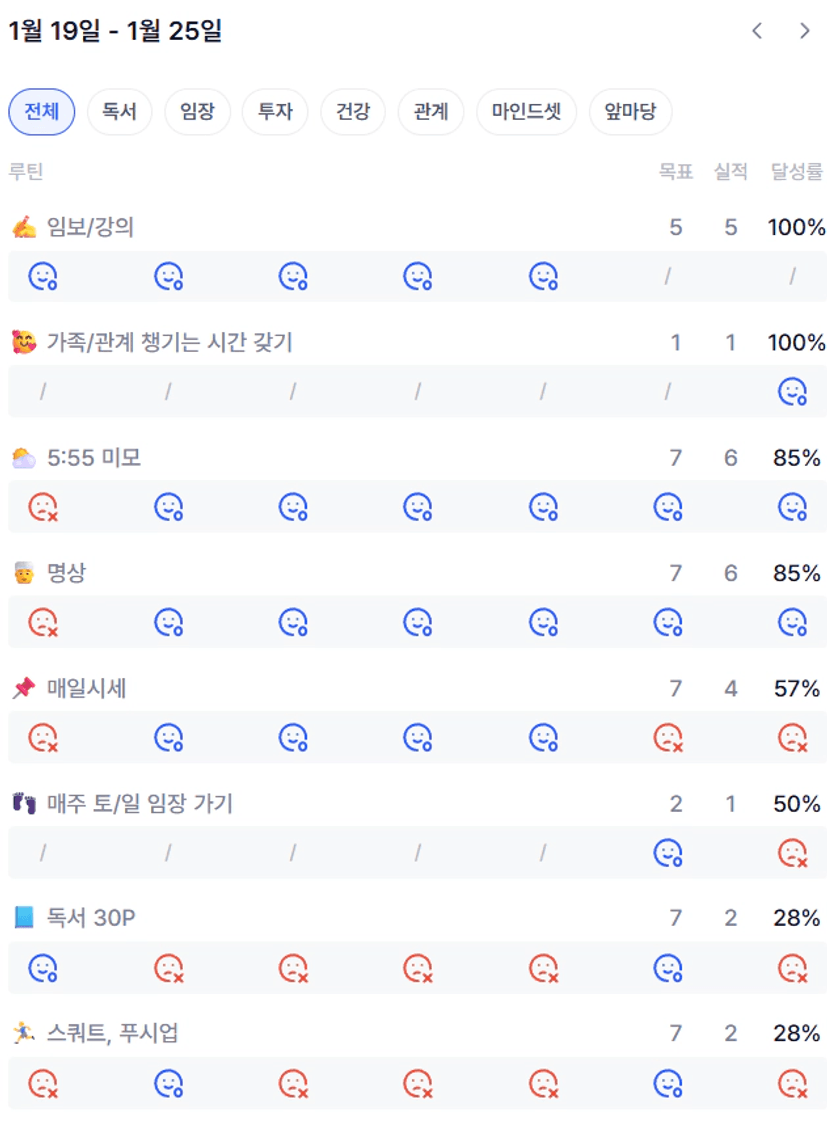Click the sun-cloud icon next to 5:55 미모
Screen dimensions: 827x1123
(24, 458)
